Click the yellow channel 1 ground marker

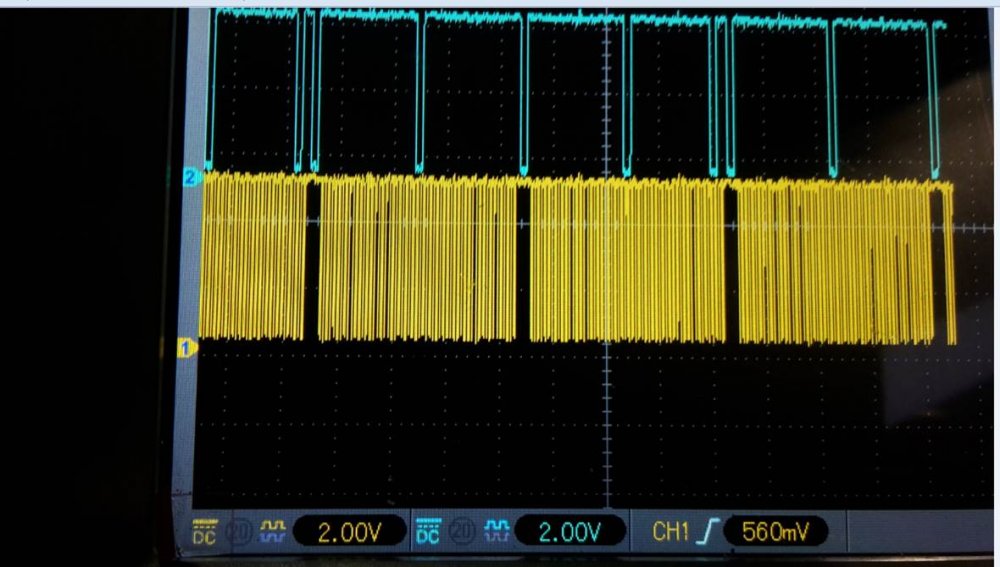click(x=187, y=347)
